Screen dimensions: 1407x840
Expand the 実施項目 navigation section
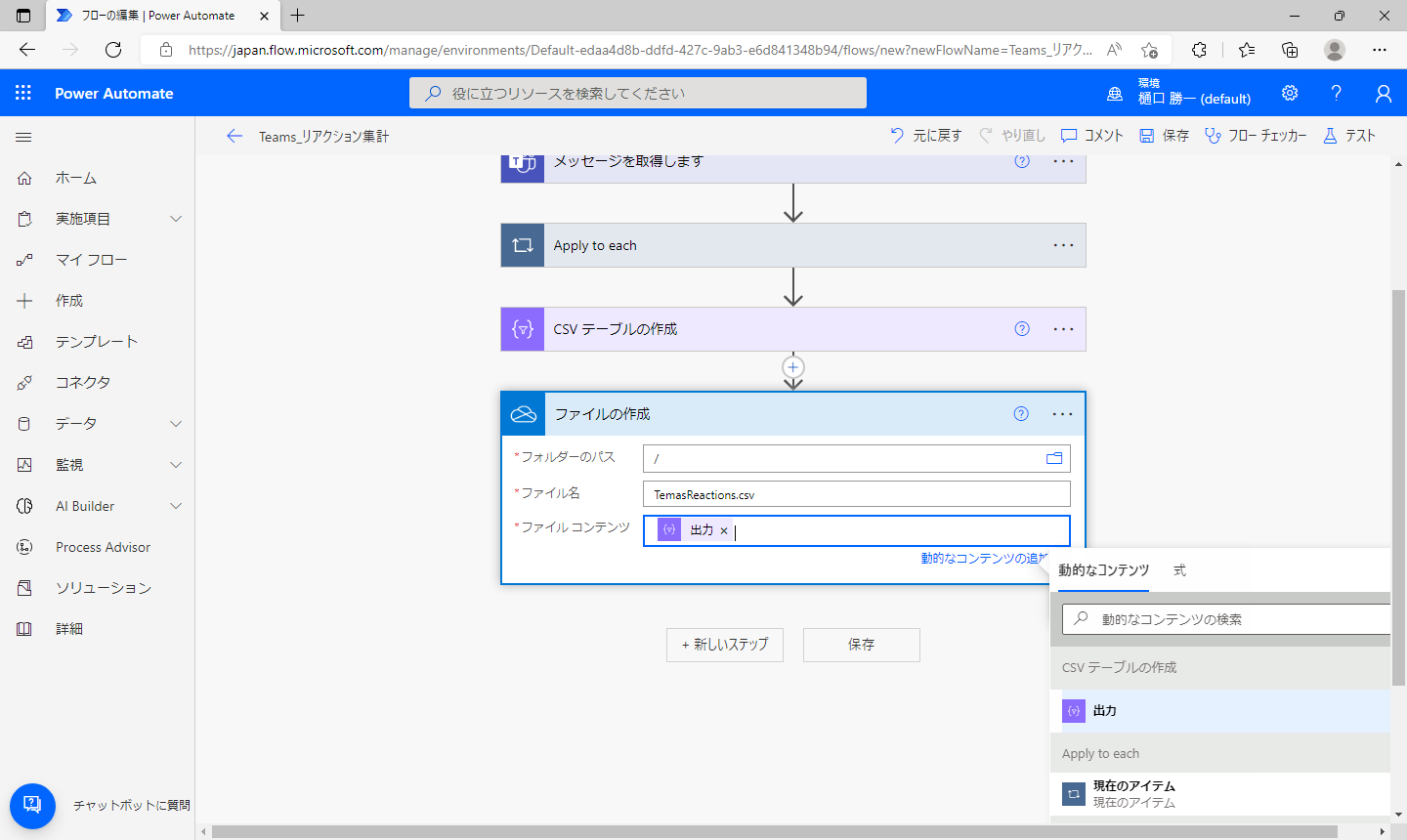click(x=176, y=219)
